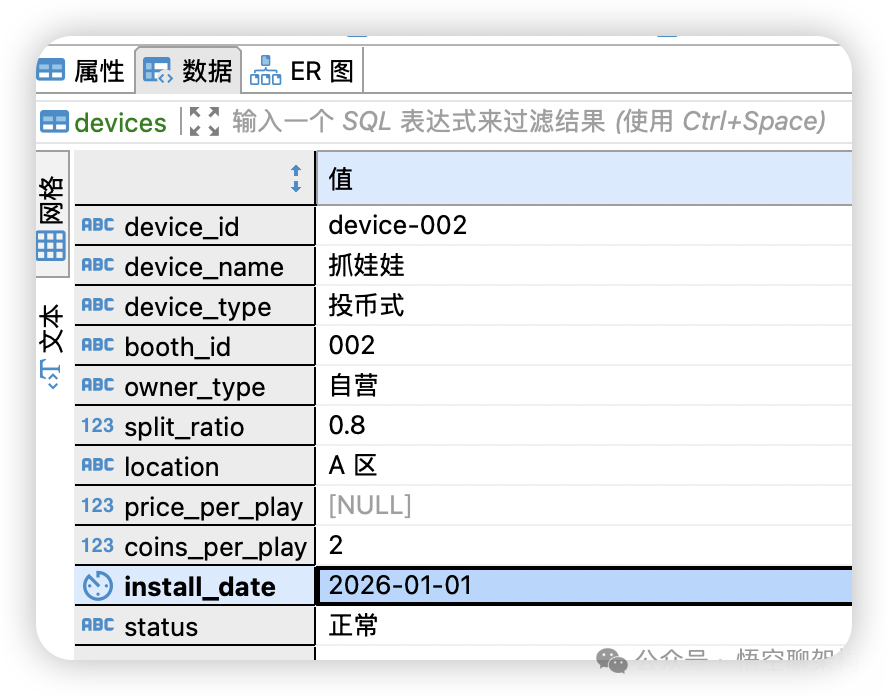Screen dimensions: 888x696
Task: Select the device_name row label
Action: coord(194,266)
